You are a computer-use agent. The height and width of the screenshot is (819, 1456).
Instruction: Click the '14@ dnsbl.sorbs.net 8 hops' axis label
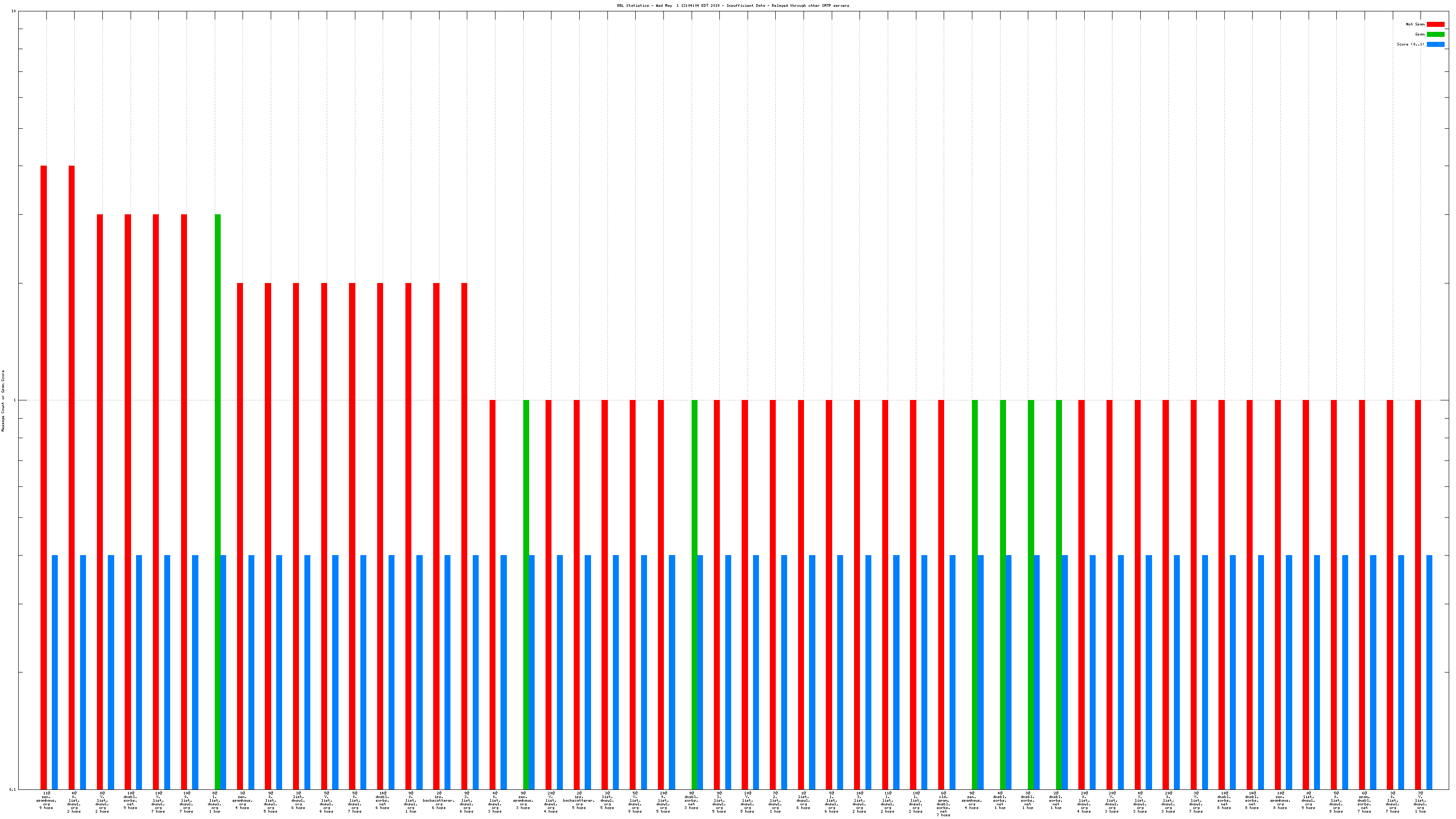(x=1252, y=800)
